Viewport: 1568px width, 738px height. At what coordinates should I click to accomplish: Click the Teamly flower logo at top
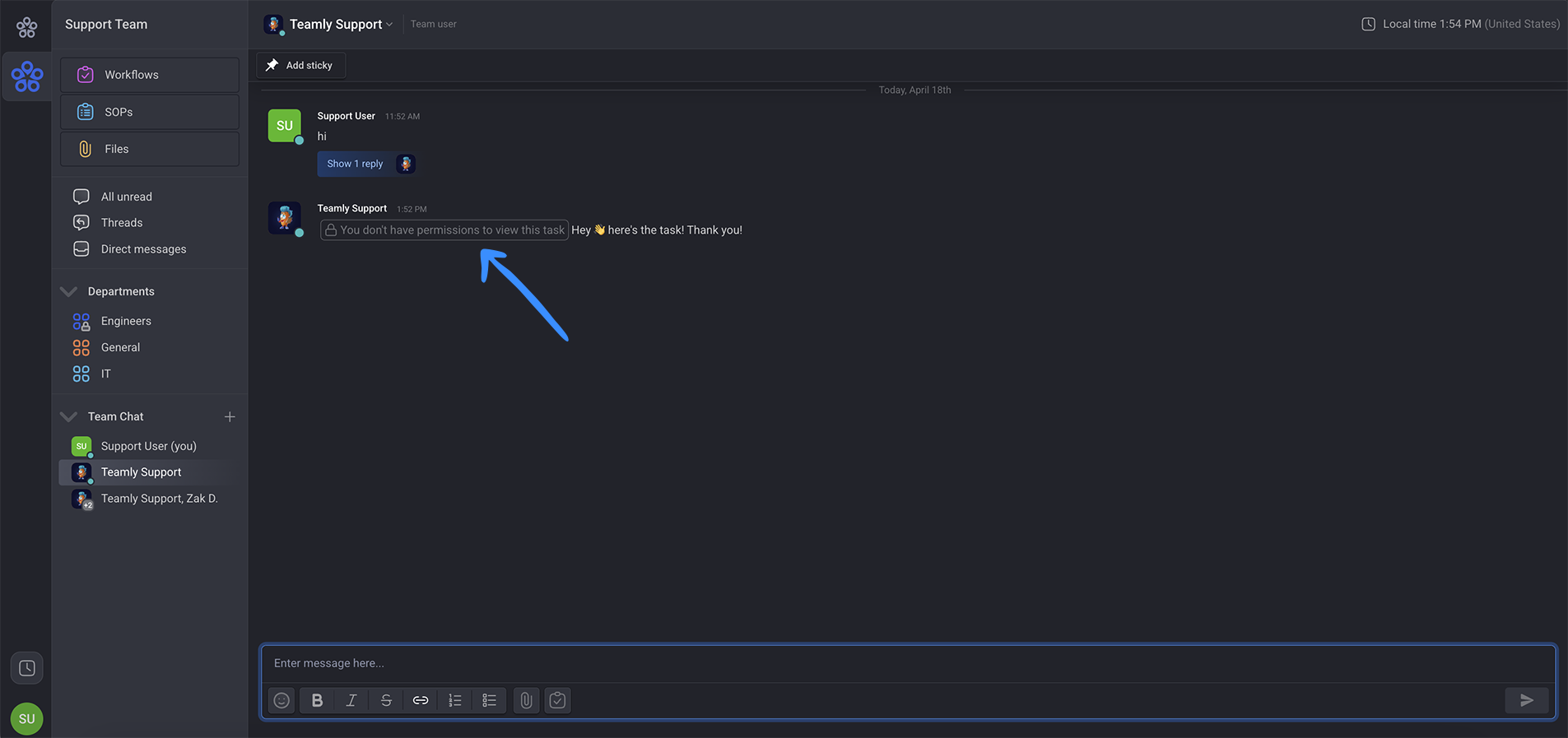[x=26, y=27]
